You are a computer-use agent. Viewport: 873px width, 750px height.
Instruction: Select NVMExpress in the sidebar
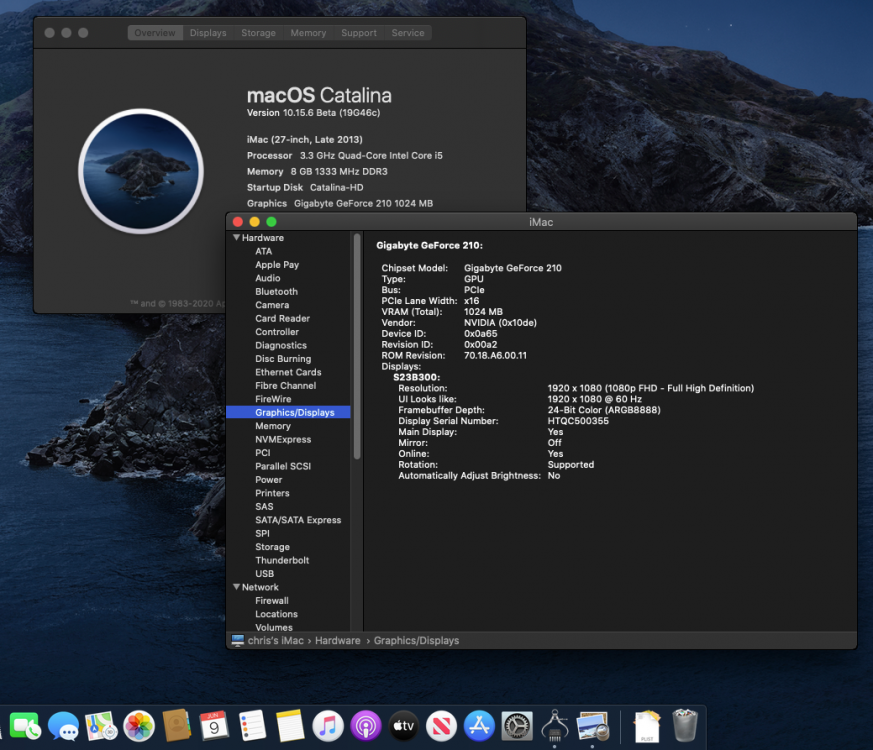(283, 439)
